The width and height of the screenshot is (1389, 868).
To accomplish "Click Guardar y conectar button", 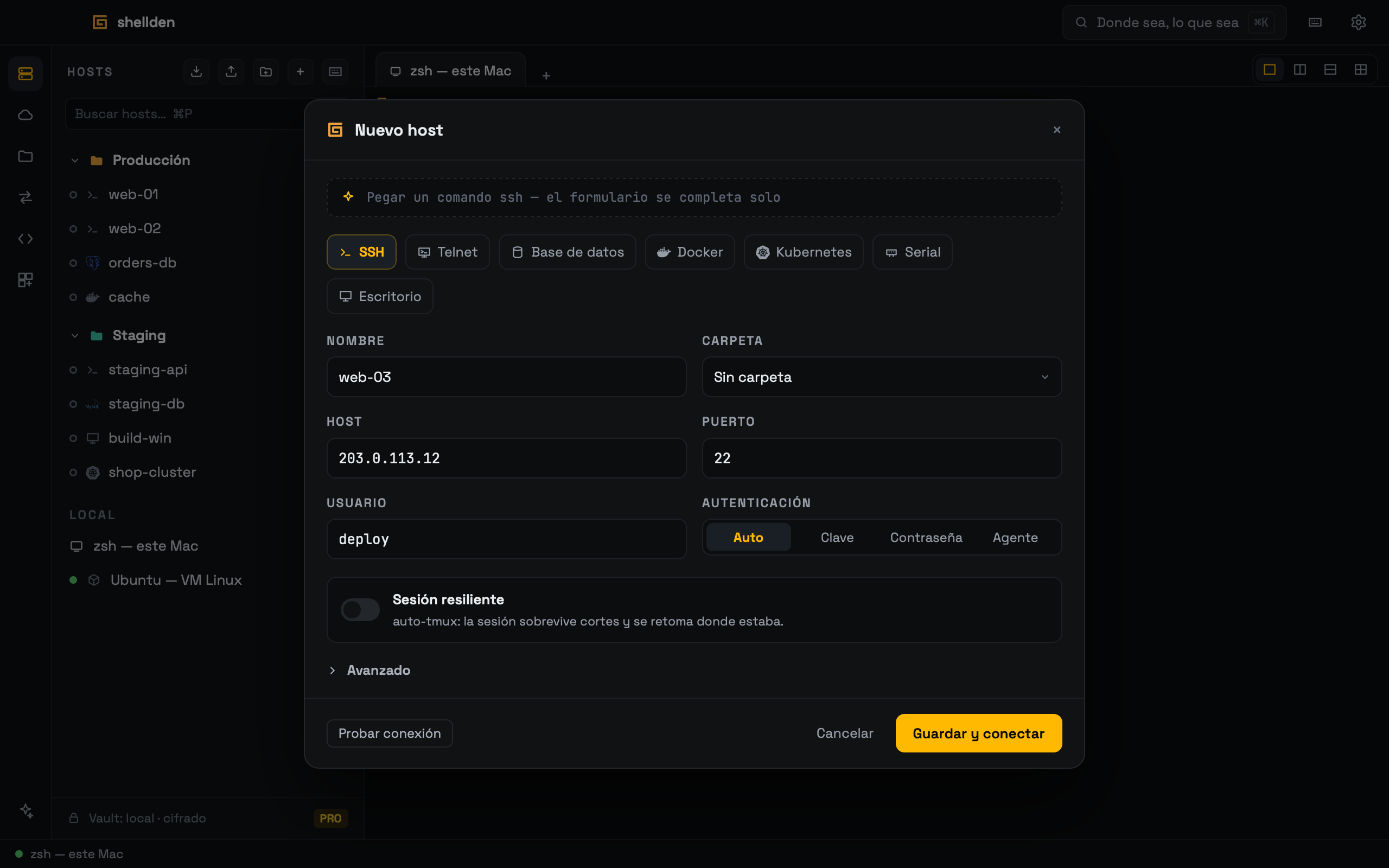I will click(x=979, y=733).
